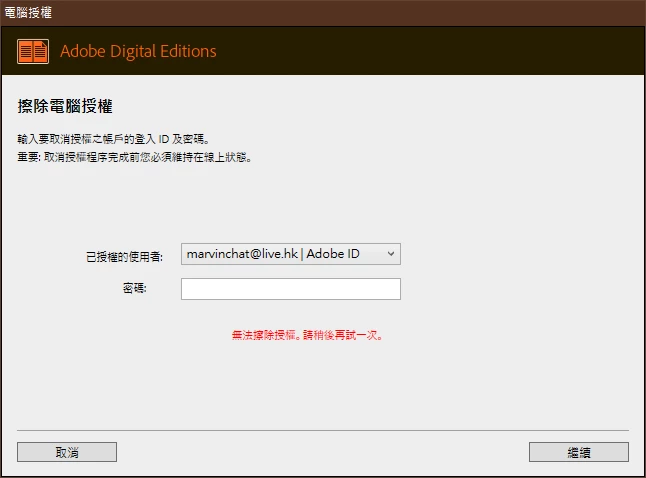This screenshot has width=646, height=478.
Task: Click the 重要 notice line
Action: 134,157
